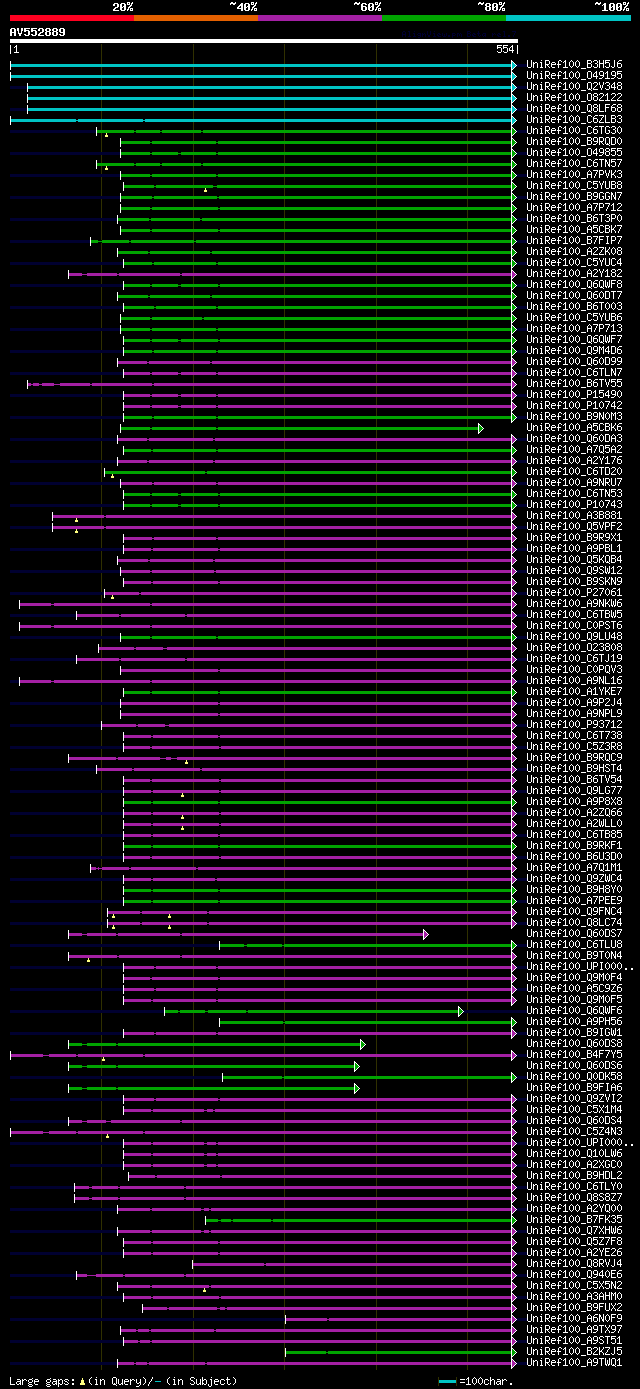Screen dimensions: 640x1389
Task: Click the arrowhead ending the UniRef100_Q60DS7 bar
Action: point(426,934)
